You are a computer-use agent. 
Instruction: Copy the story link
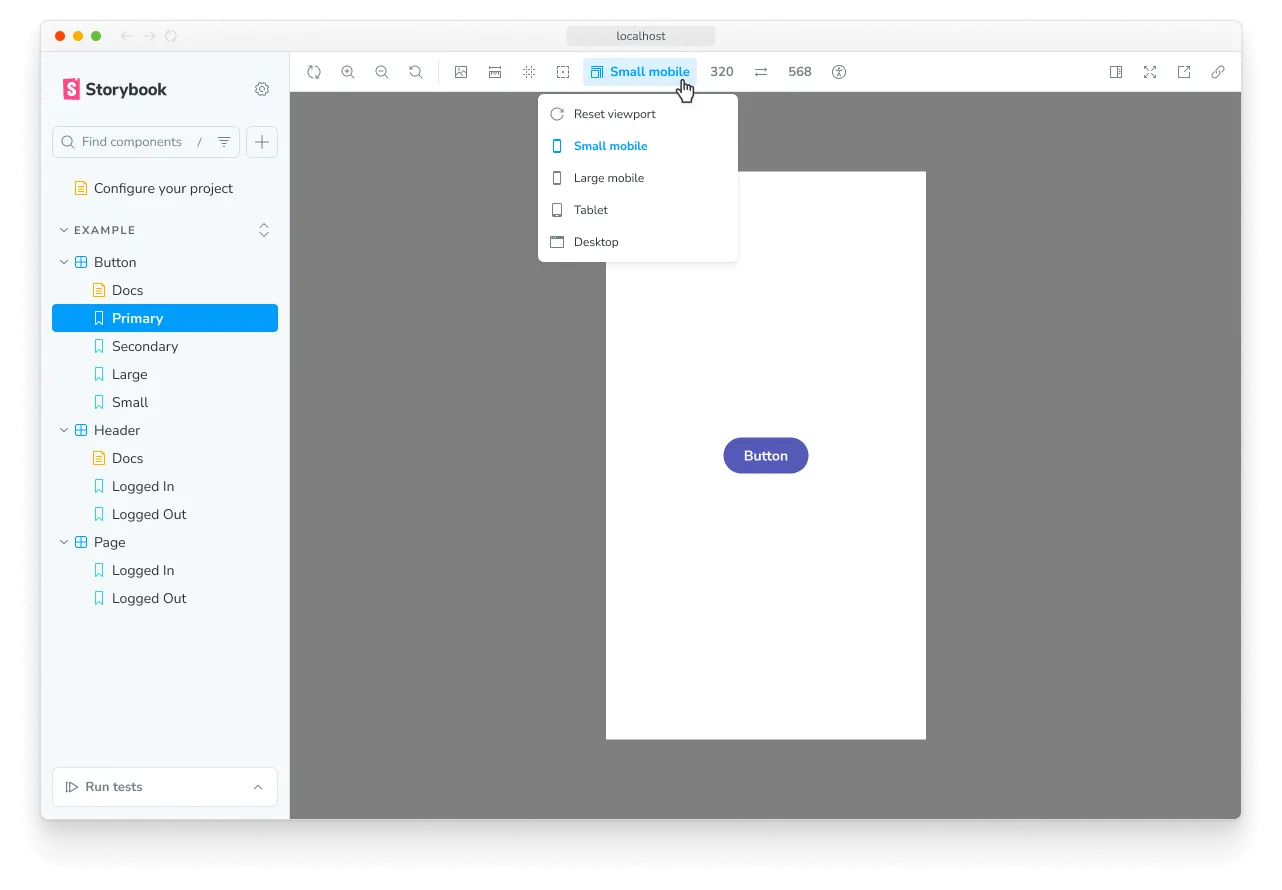pyautogui.click(x=1218, y=71)
